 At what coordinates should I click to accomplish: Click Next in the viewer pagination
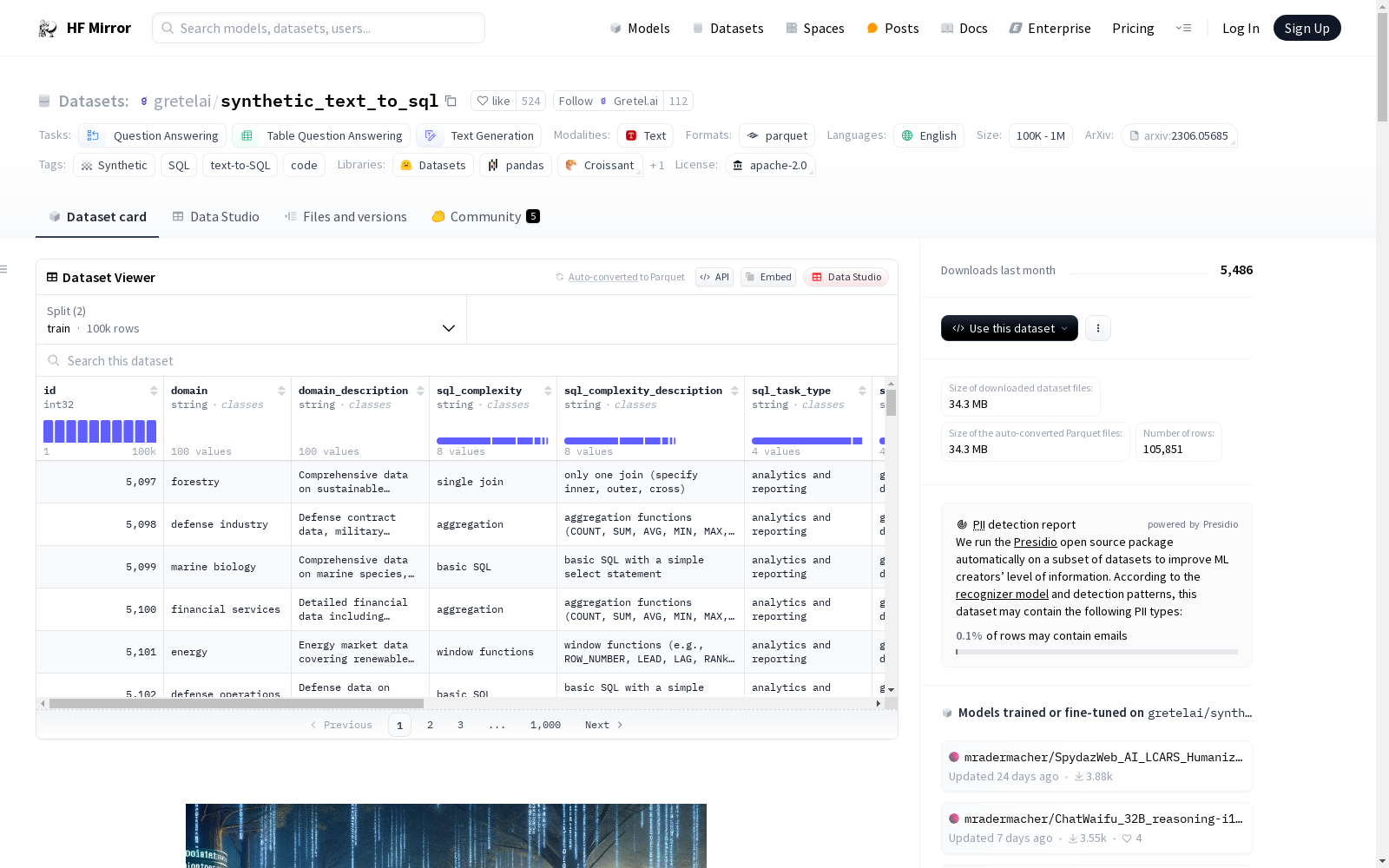603,725
